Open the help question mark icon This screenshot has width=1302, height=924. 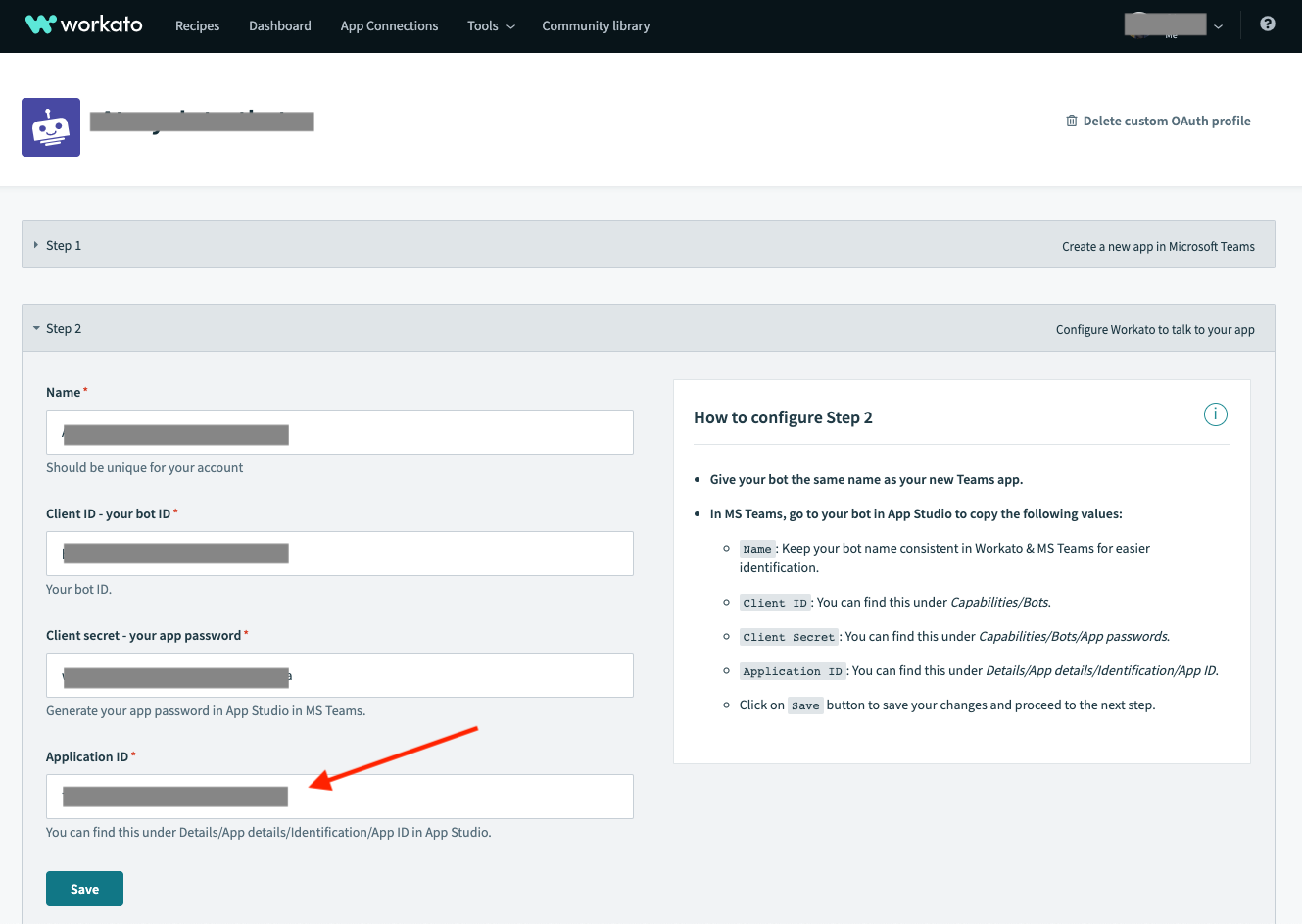pyautogui.click(x=1268, y=24)
